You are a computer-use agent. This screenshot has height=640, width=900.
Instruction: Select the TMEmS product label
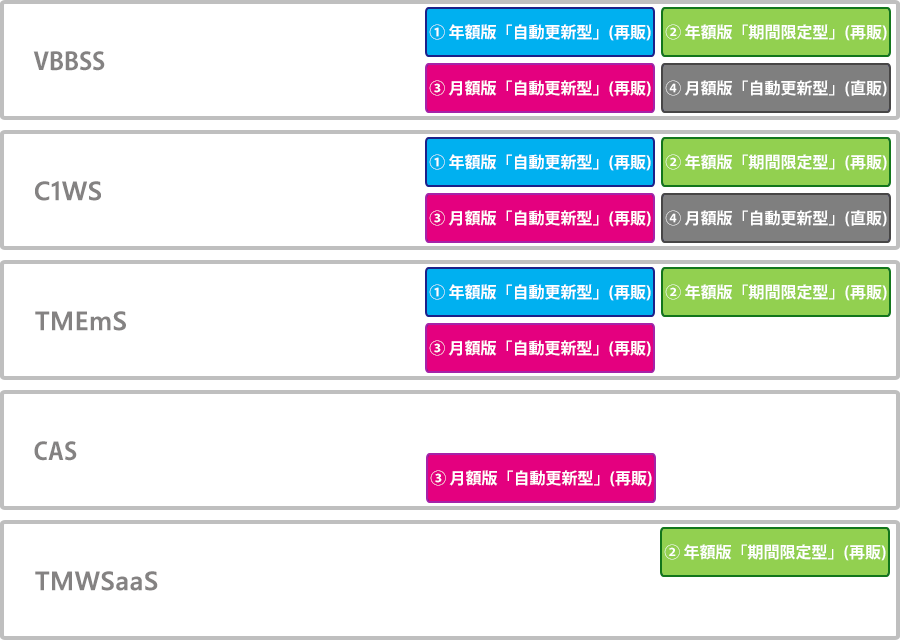[x=81, y=321]
